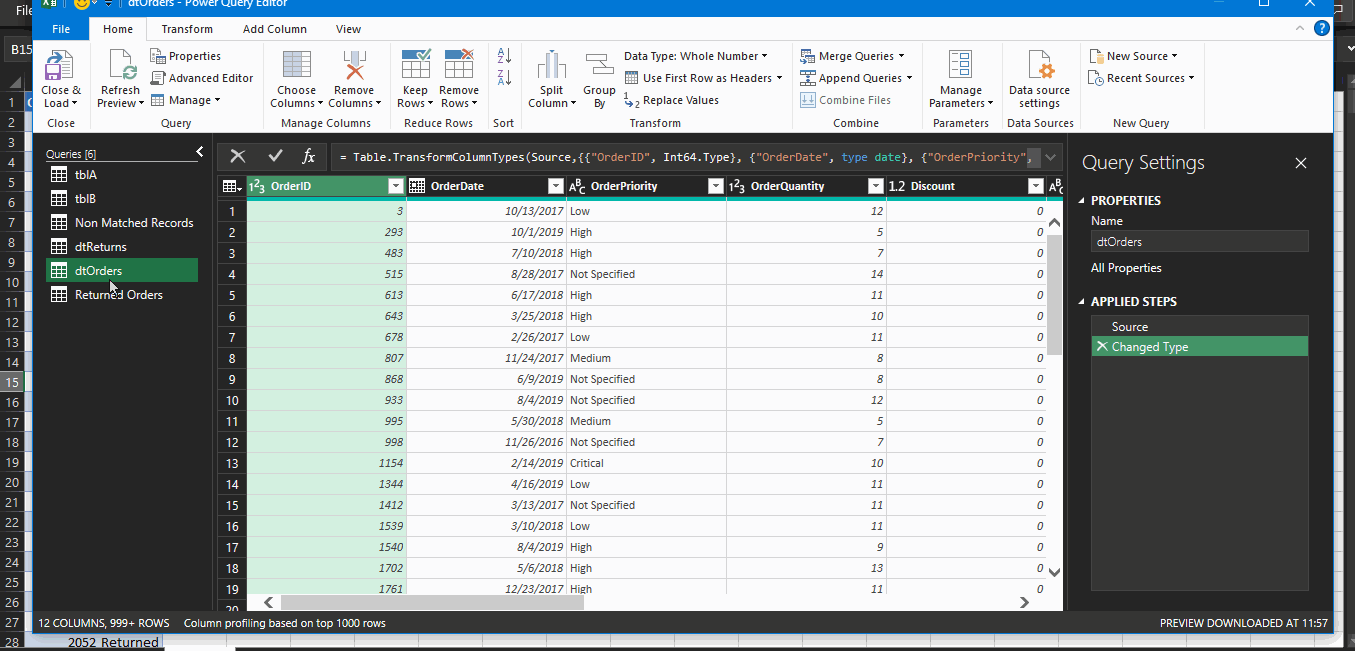Open the Discount column filter dropdown

(x=1035, y=186)
